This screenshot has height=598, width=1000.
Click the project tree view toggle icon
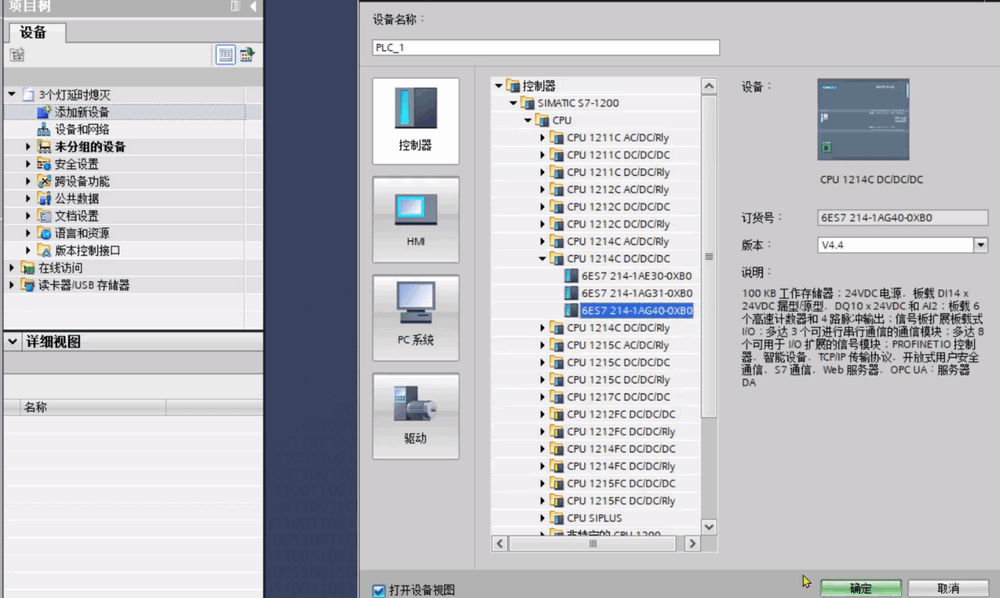coord(227,55)
